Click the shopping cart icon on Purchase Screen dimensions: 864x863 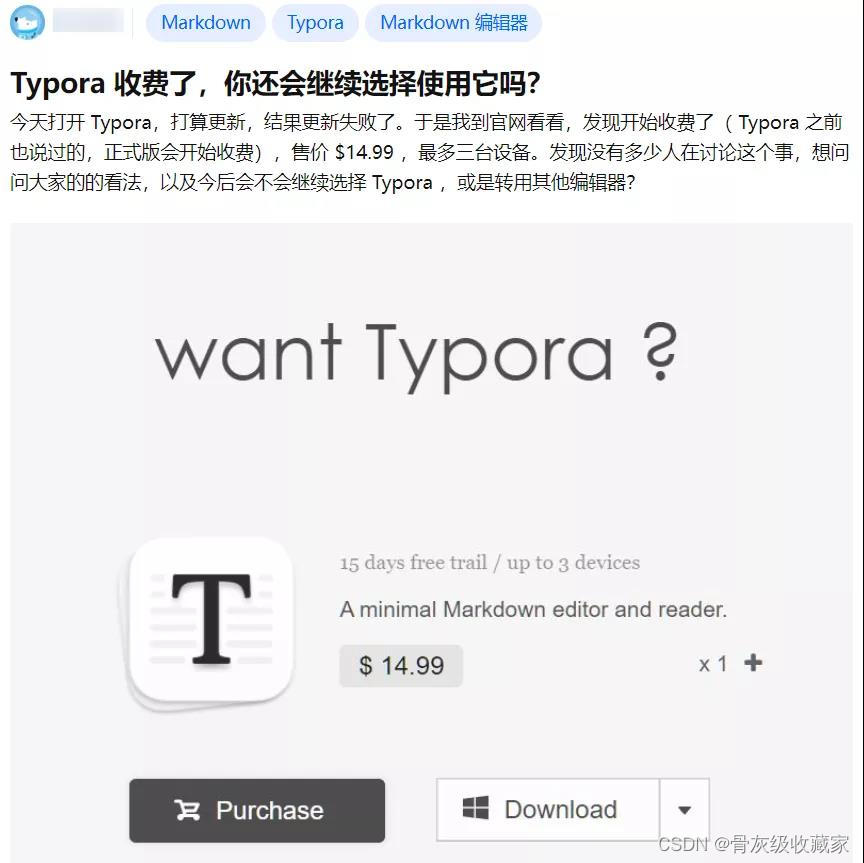point(187,810)
